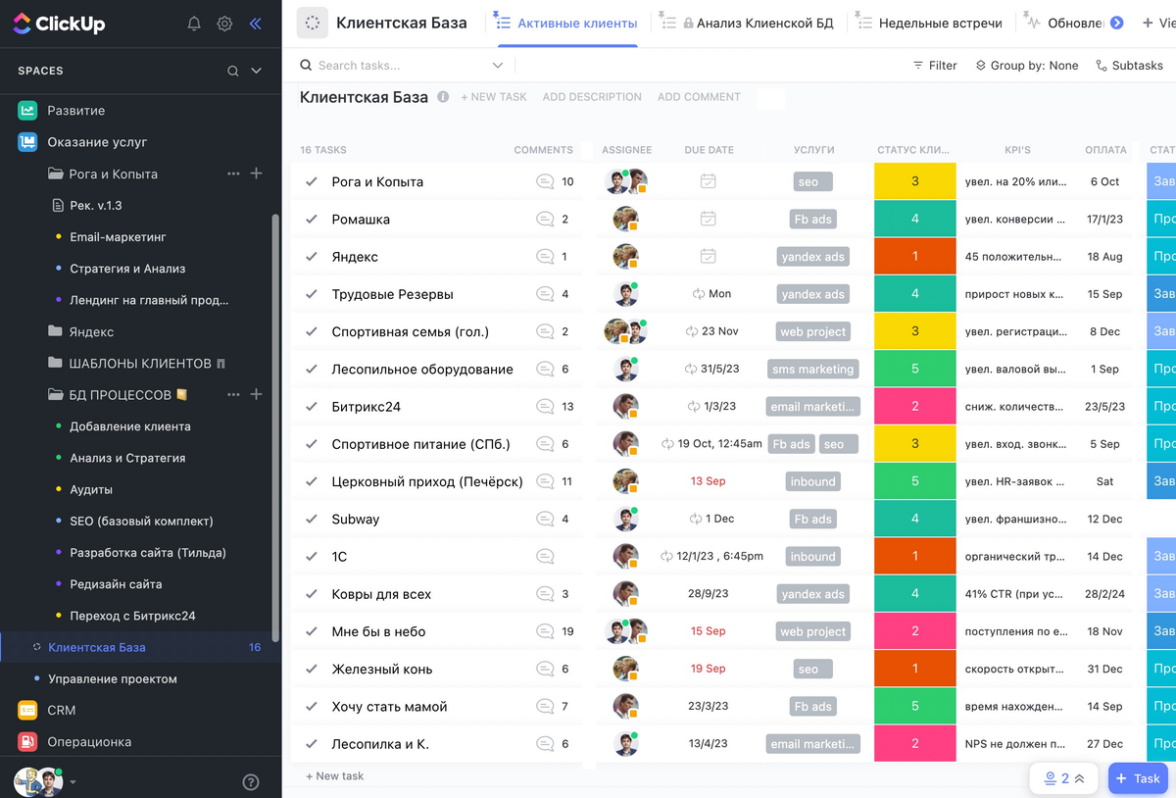Image resolution: width=1176 pixels, height=798 pixels.
Task: Open comments icon for 1C task
Action: (x=545, y=556)
